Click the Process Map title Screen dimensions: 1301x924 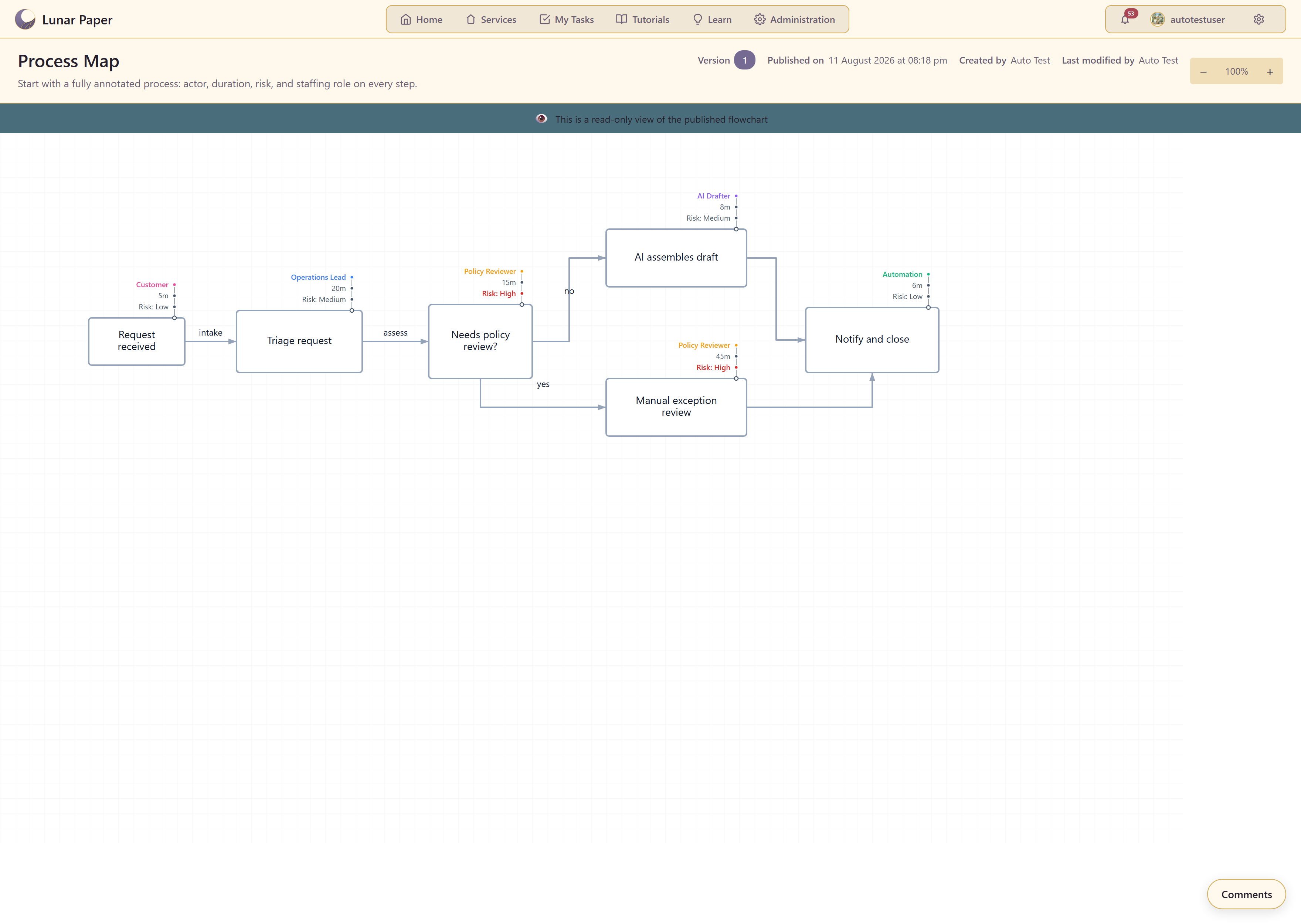69,61
